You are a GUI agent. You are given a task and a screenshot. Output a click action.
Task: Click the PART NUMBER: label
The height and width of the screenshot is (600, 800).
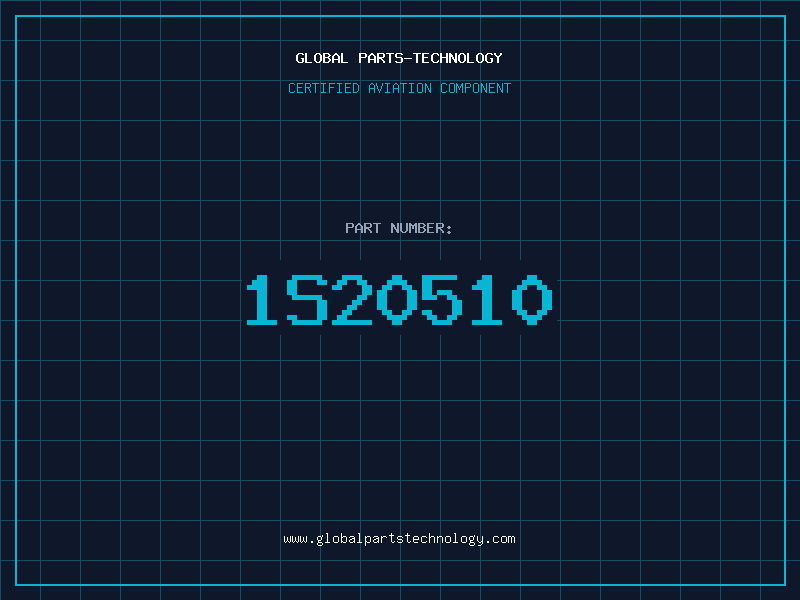[399, 228]
